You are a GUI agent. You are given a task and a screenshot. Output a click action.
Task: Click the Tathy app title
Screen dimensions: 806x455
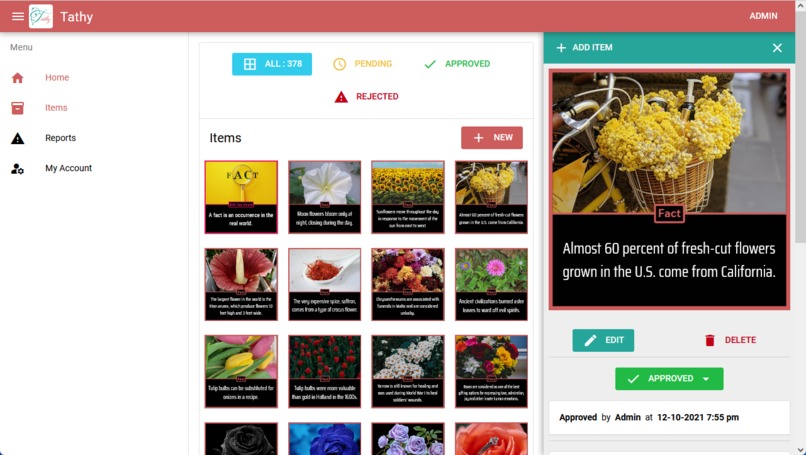click(77, 16)
